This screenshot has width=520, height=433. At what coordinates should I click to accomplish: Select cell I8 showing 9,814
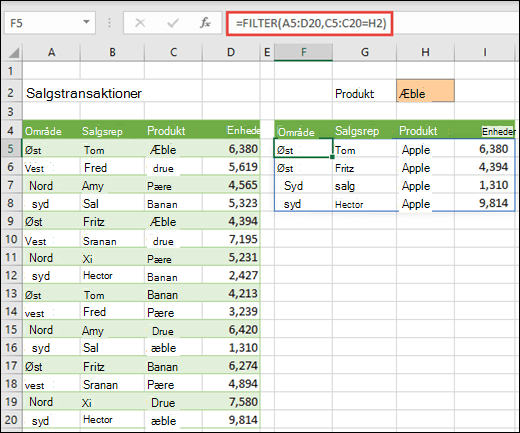484,203
